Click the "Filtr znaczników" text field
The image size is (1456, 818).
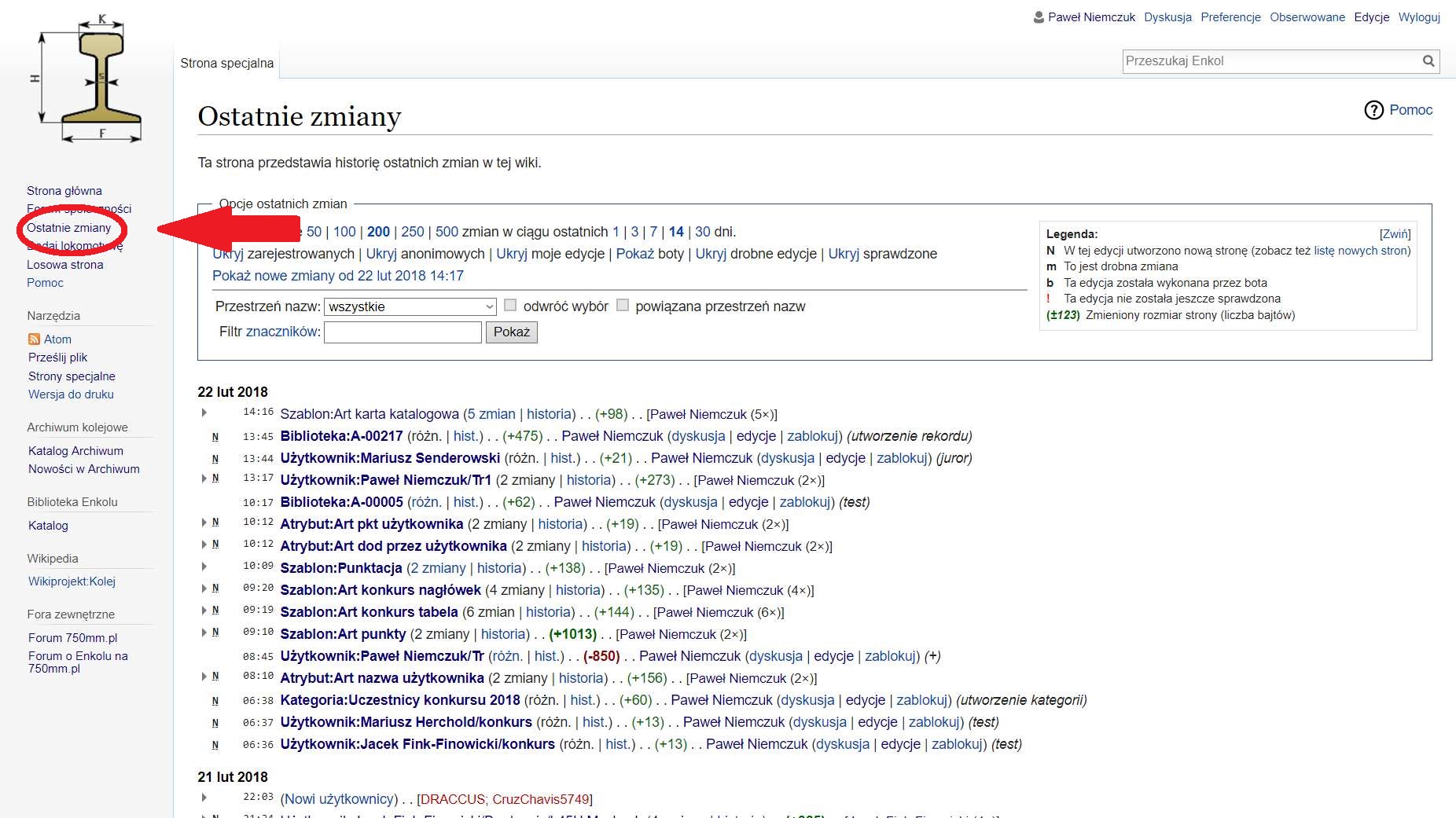403,332
